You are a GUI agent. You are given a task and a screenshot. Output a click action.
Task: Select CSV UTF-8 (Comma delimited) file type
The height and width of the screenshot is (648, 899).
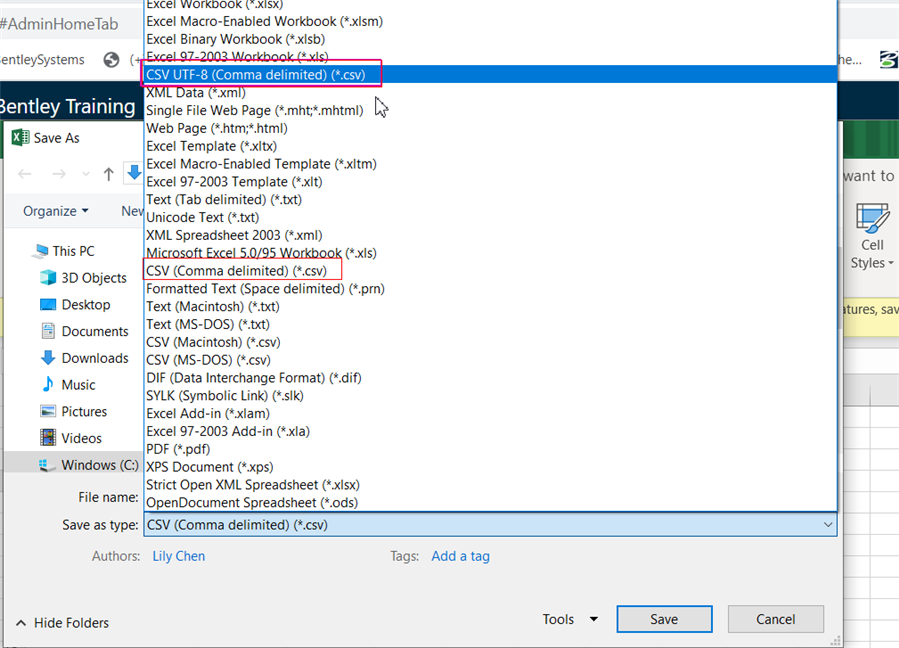pos(490,75)
